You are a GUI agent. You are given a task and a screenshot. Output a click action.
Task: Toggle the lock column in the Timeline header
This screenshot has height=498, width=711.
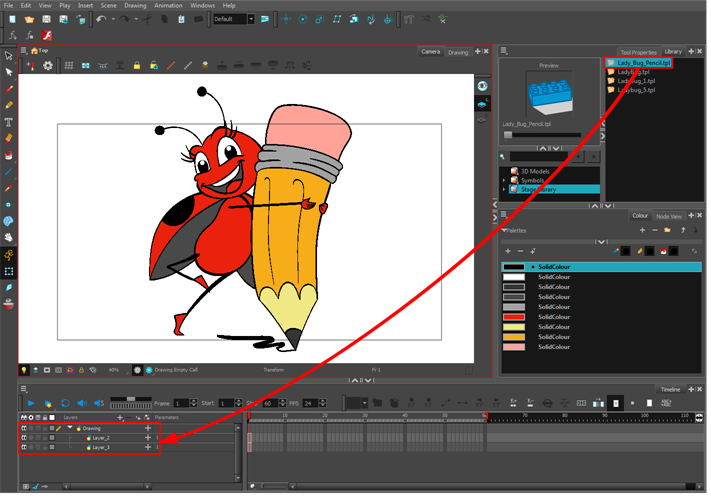45,417
